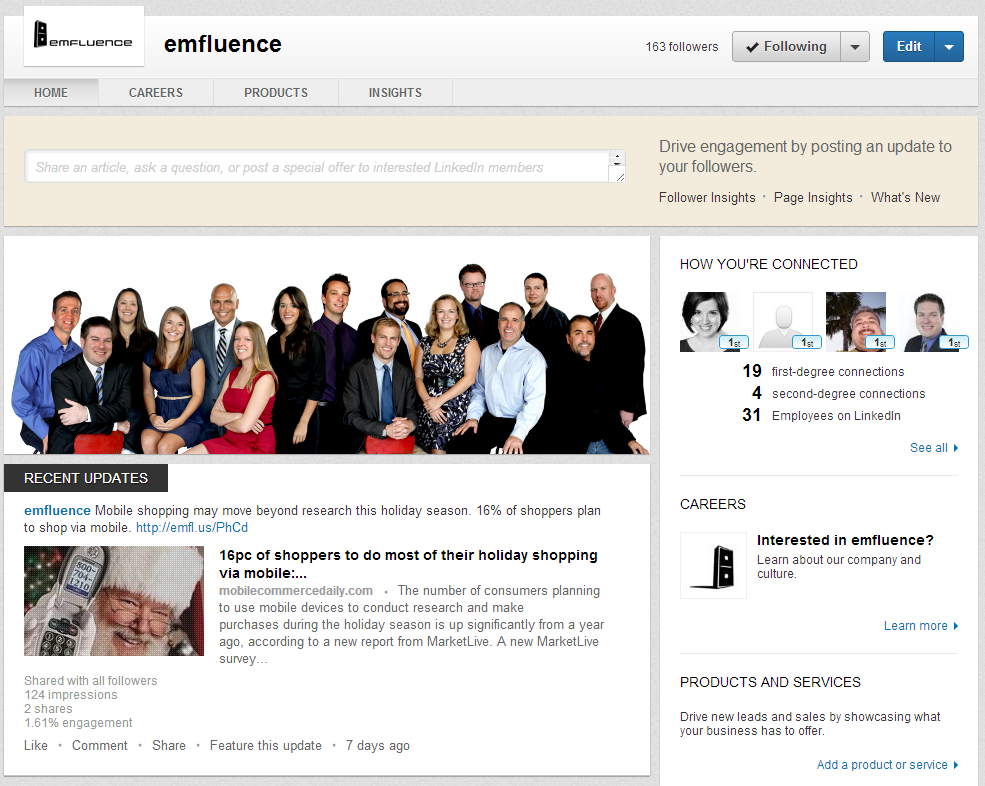The image size is (985, 786).
Task: Click the Edit button
Action: click(x=909, y=46)
